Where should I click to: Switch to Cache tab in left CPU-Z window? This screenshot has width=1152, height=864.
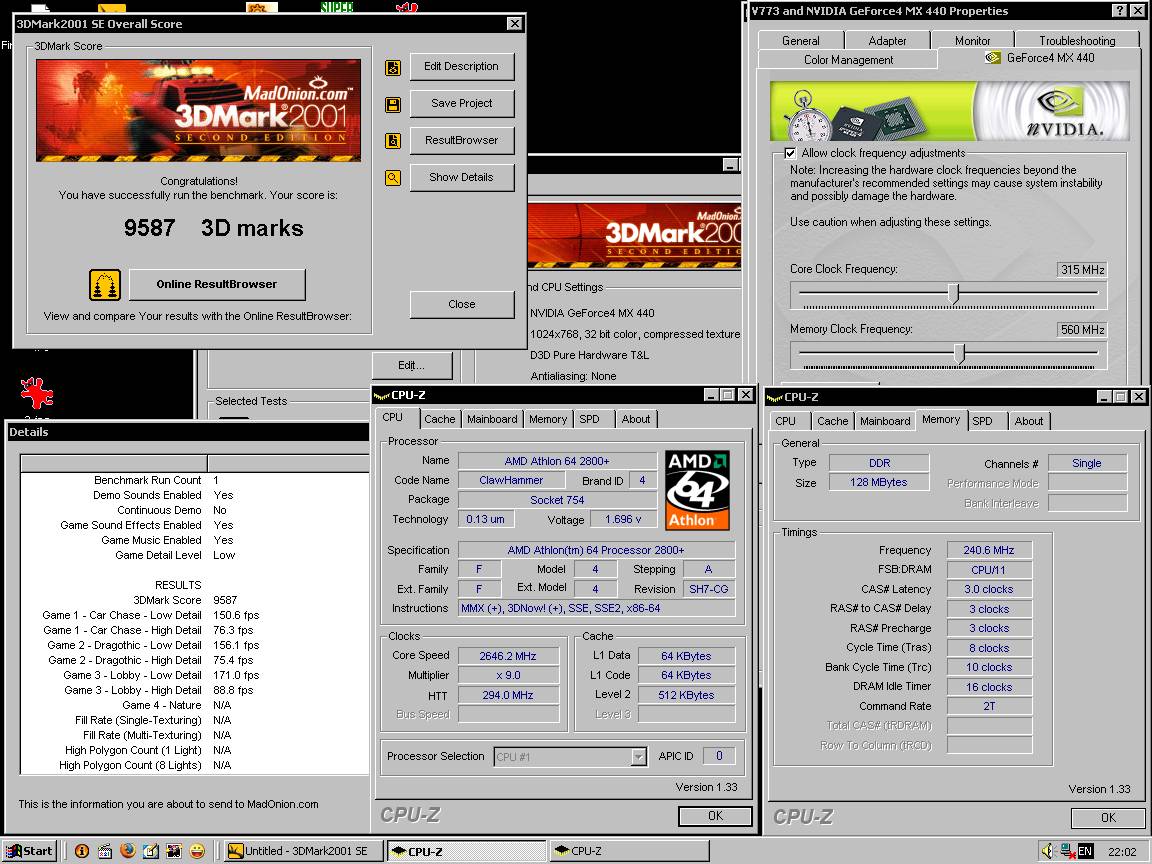click(x=440, y=419)
